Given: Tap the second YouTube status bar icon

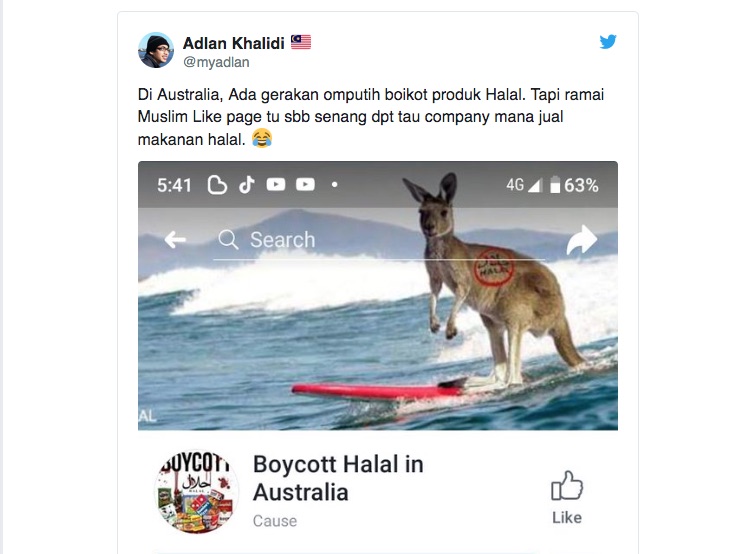Looking at the screenshot, I should pyautogui.click(x=305, y=184).
